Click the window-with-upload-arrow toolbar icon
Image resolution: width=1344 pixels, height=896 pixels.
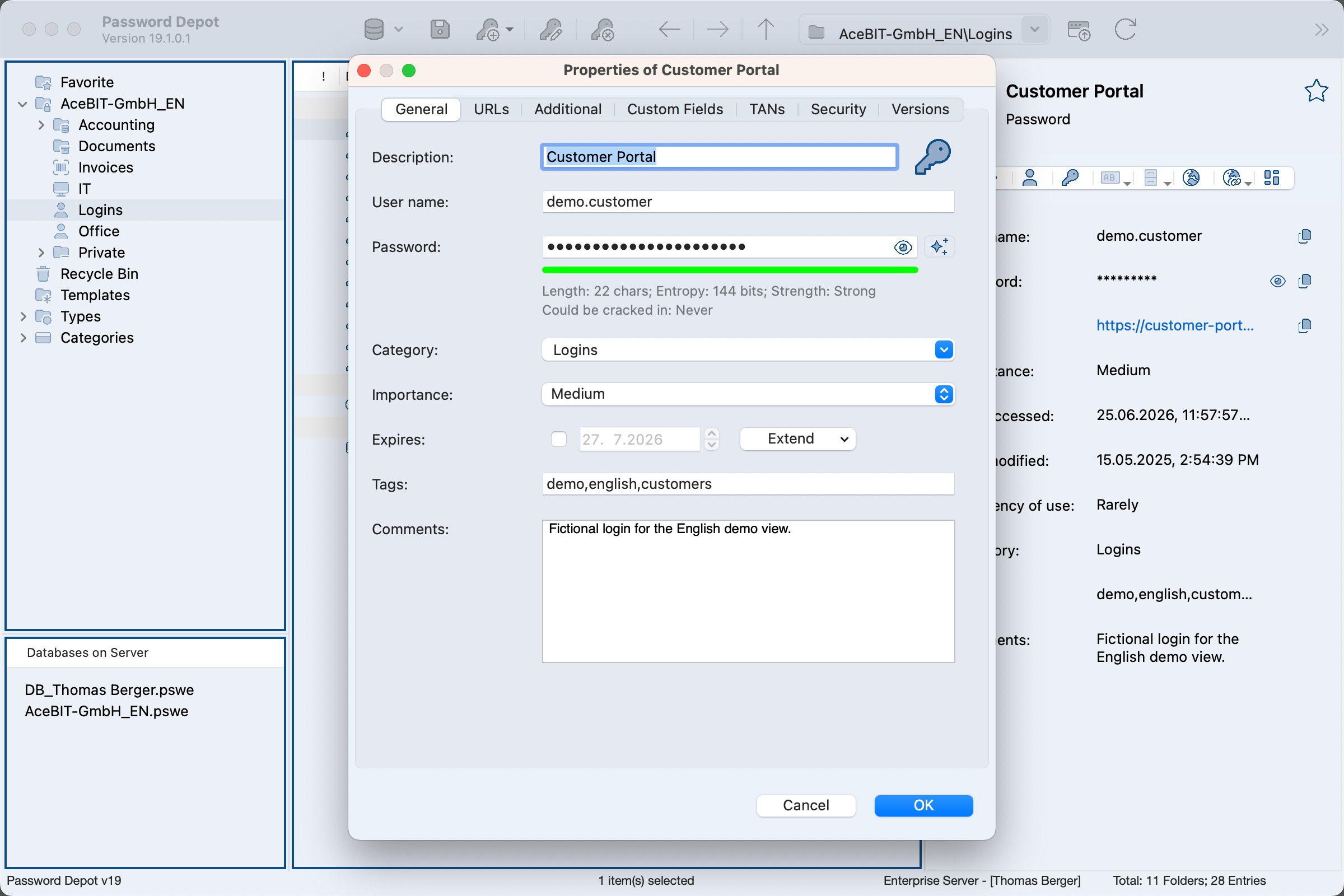(x=1079, y=30)
